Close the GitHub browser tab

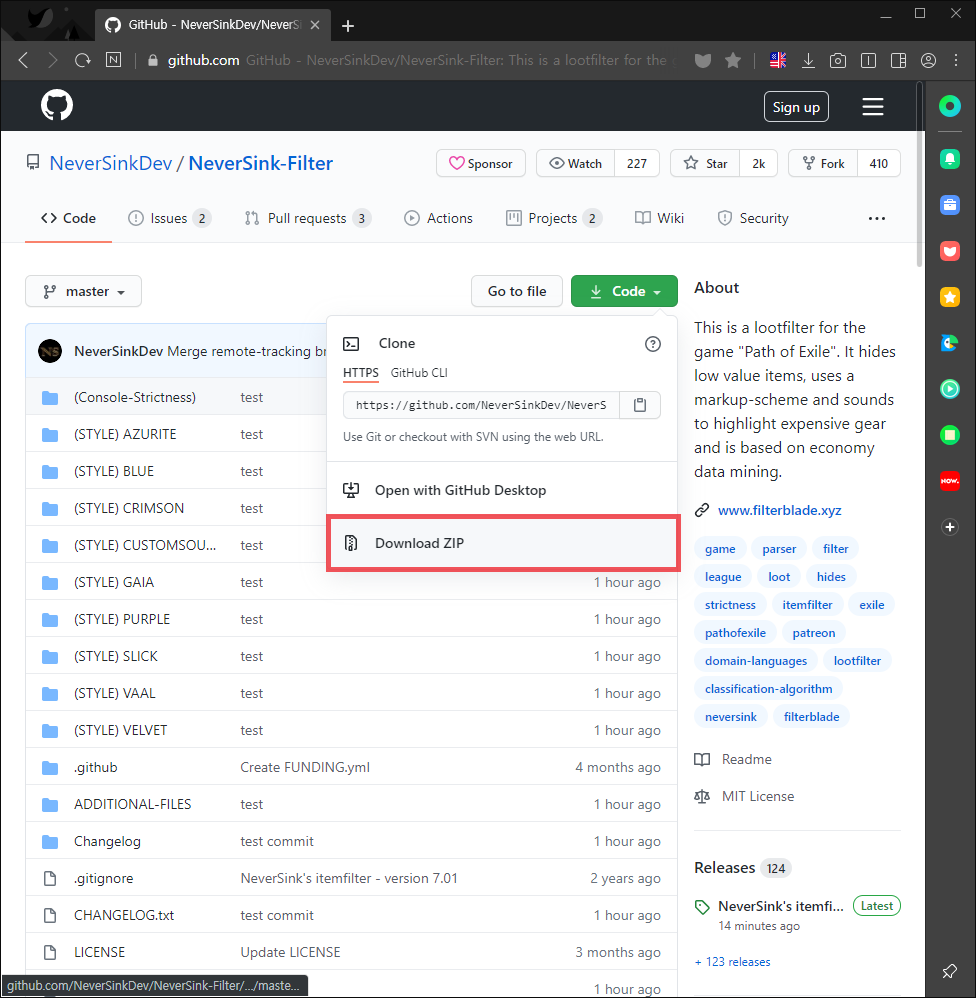[x=315, y=25]
